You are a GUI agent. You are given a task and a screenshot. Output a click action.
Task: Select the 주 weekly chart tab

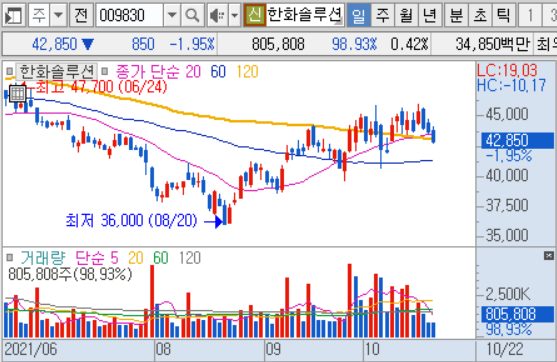382,15
